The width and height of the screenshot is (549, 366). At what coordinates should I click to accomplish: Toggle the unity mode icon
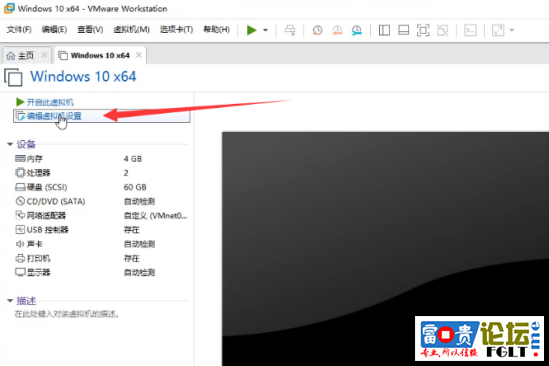[443, 30]
